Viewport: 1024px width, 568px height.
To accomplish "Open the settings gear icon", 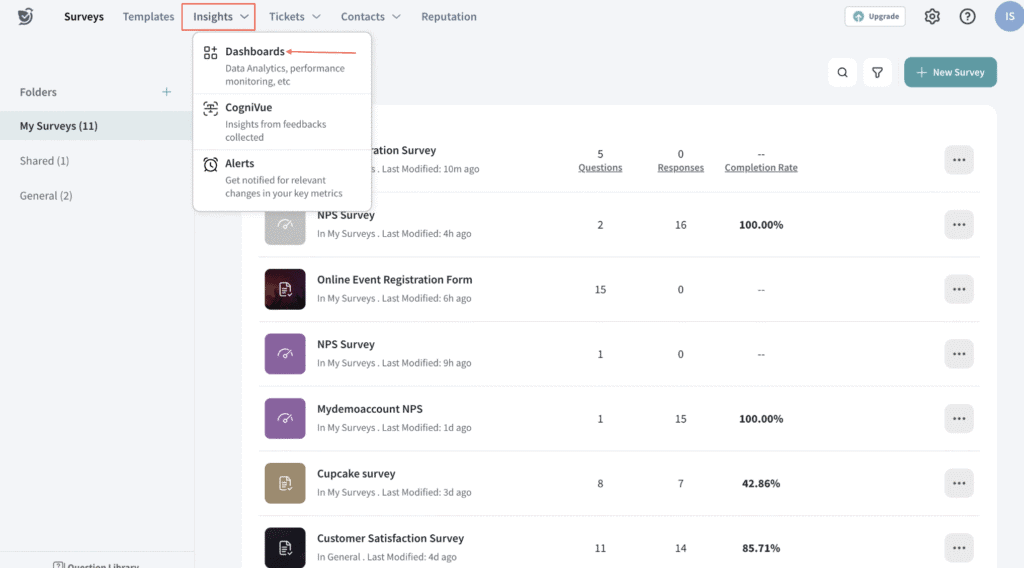I will coord(932,16).
